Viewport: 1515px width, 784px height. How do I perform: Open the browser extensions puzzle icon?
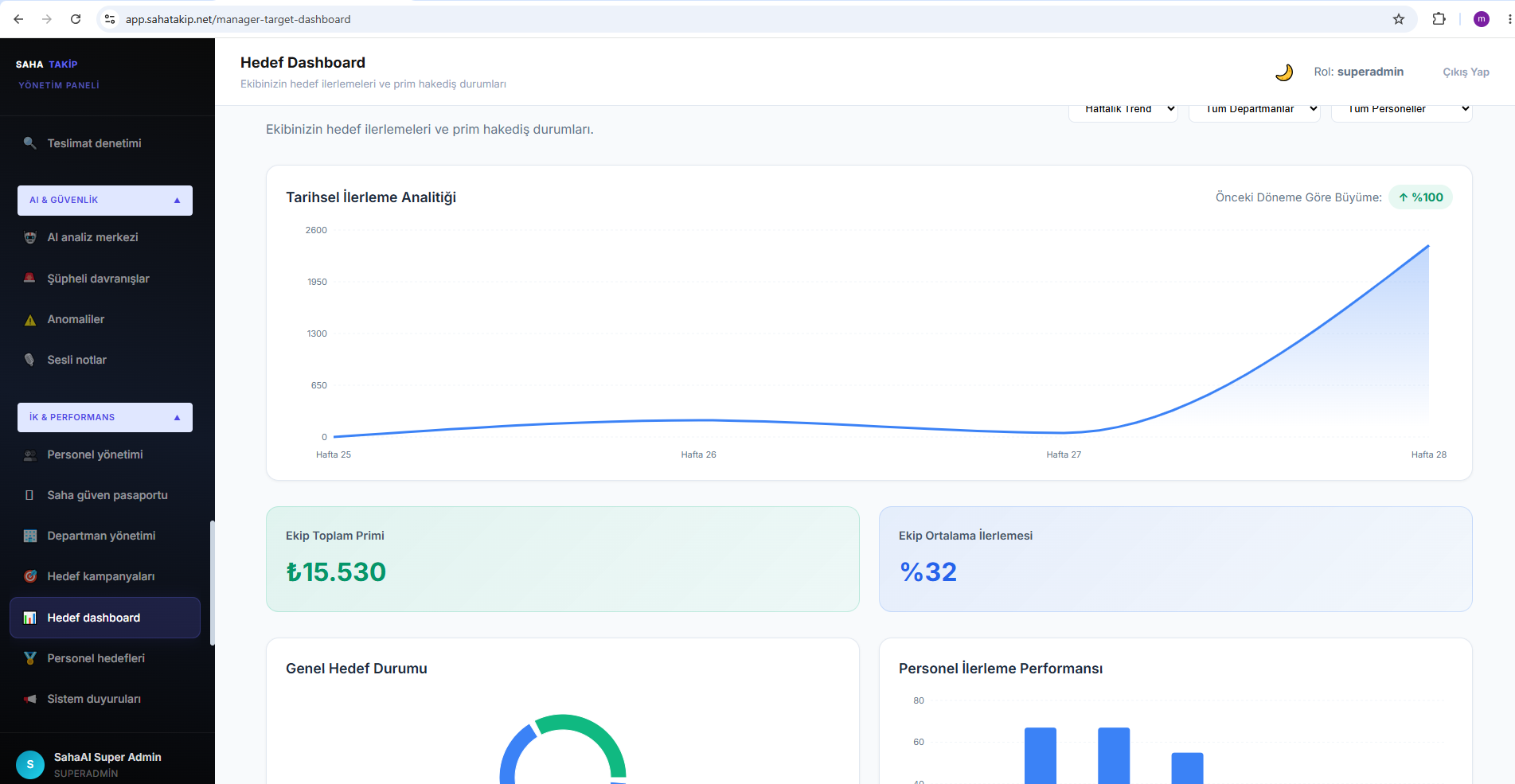click(1439, 19)
